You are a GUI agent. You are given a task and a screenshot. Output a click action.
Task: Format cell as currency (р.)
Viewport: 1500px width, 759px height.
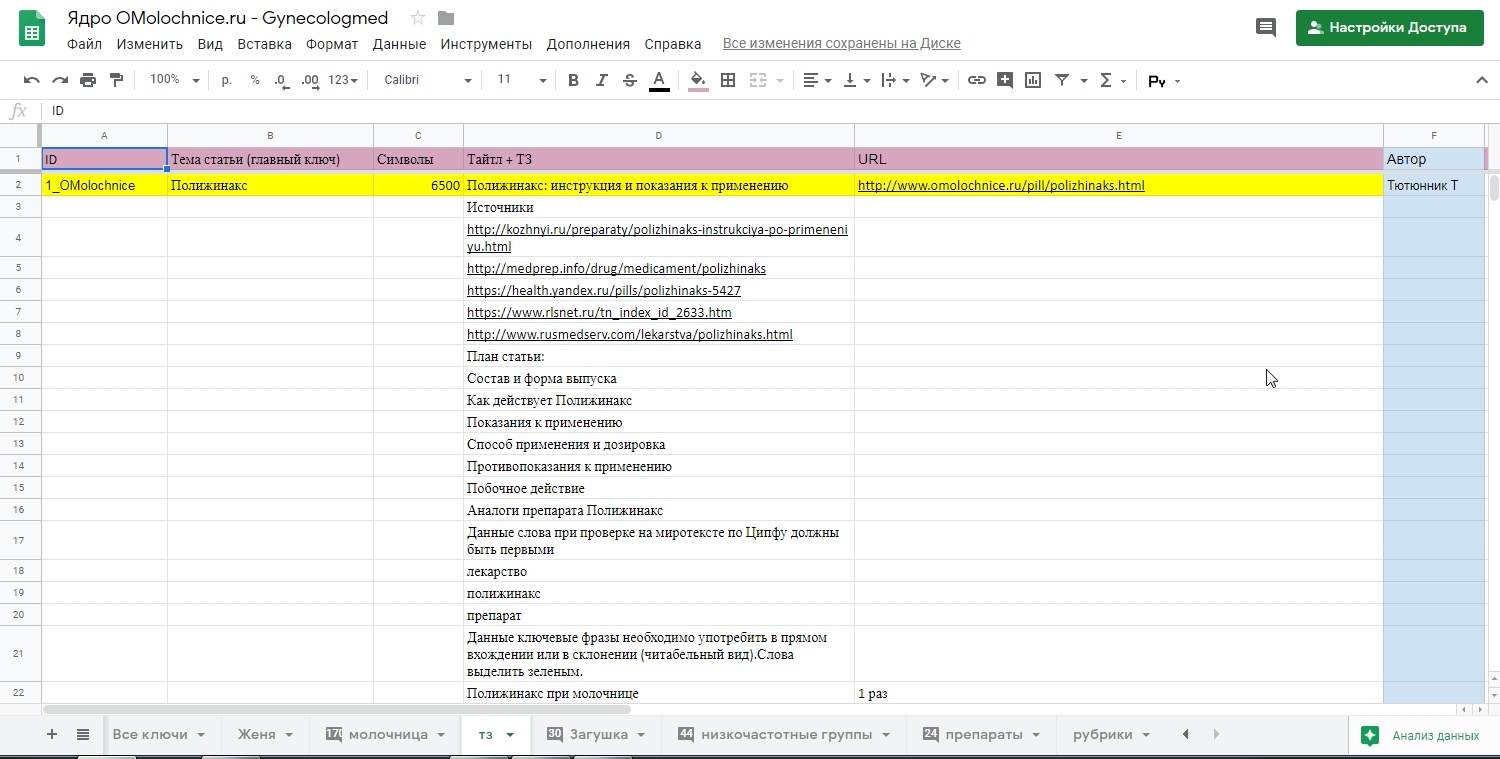[227, 80]
